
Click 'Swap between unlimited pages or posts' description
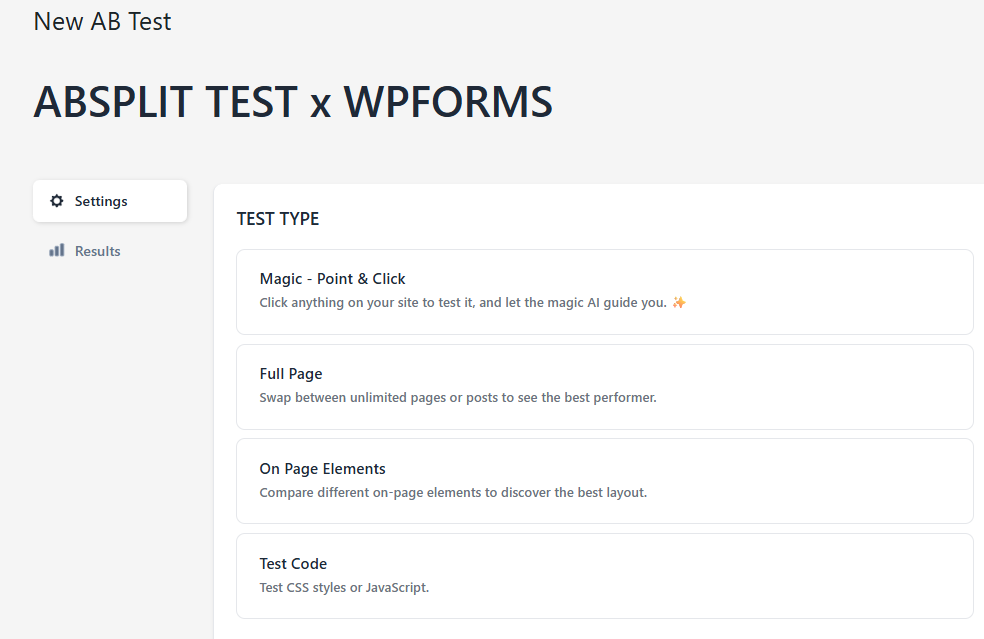pyautogui.click(x=458, y=397)
